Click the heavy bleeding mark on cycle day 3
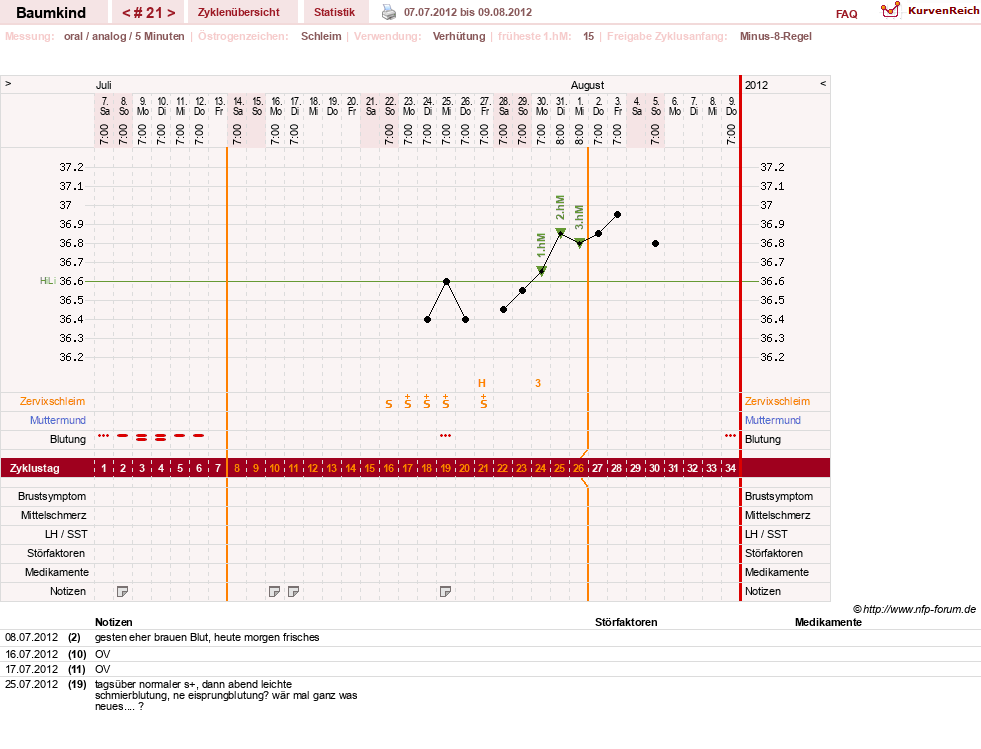Image resolution: width=981 pixels, height=749 pixels. (x=141, y=437)
